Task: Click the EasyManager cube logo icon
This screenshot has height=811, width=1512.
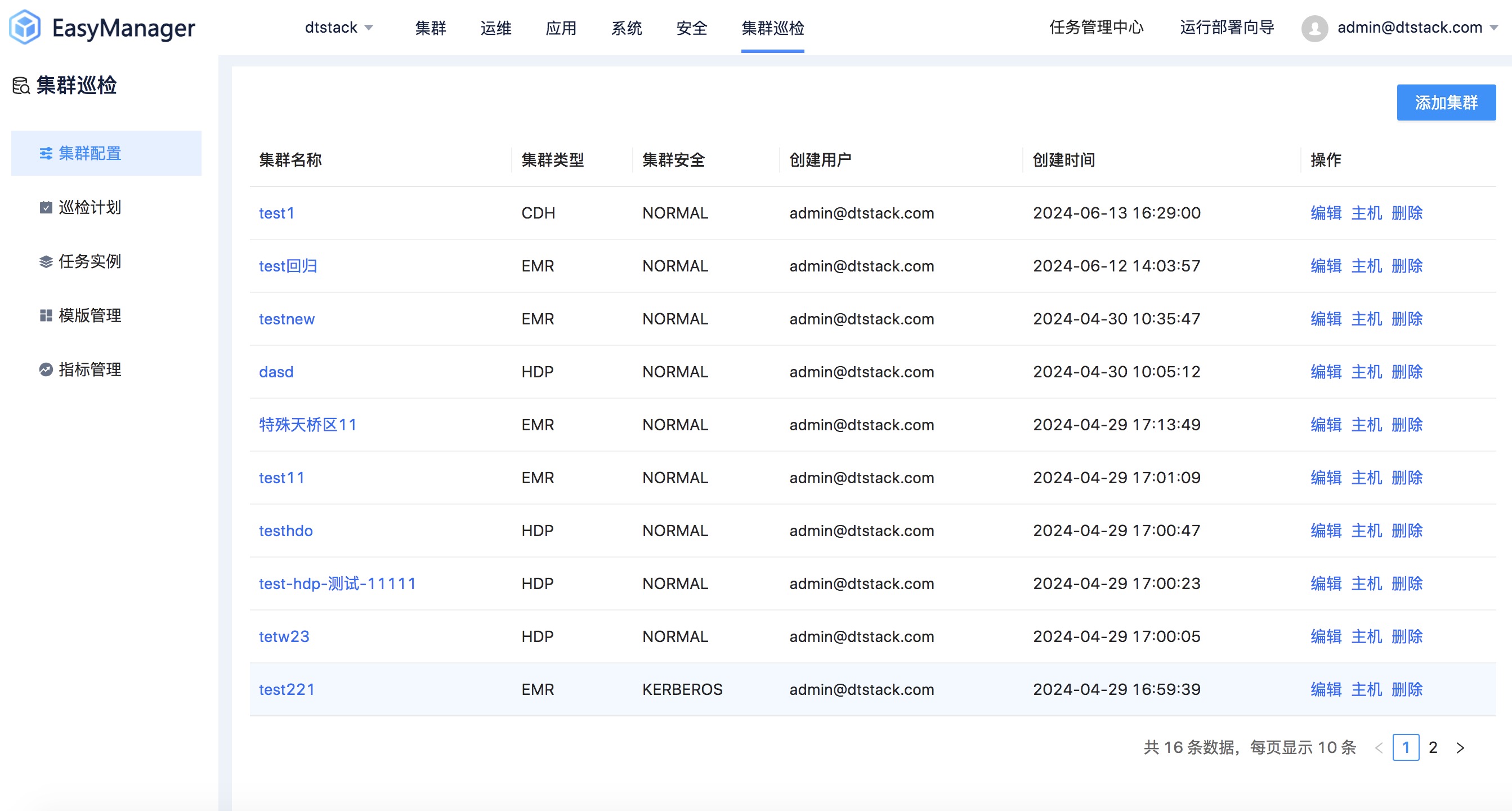Action: 25,27
